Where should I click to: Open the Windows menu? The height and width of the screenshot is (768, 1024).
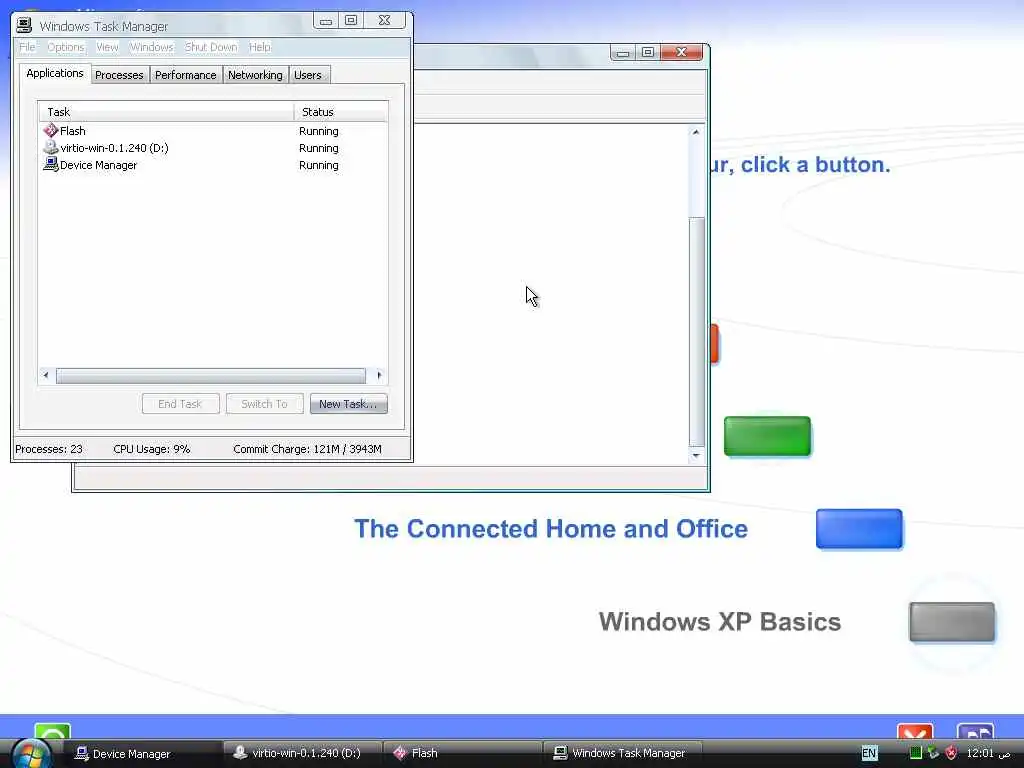pyautogui.click(x=152, y=47)
